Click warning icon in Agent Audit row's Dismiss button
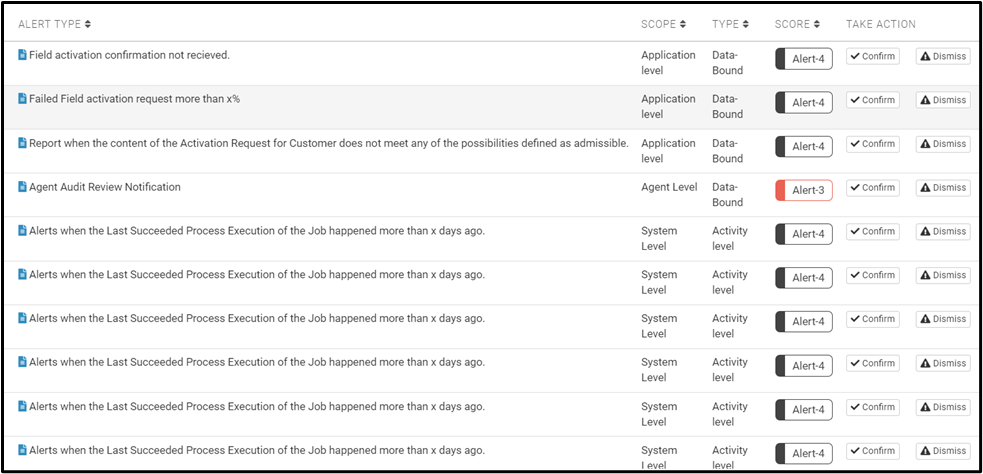983x474 pixels. point(925,188)
